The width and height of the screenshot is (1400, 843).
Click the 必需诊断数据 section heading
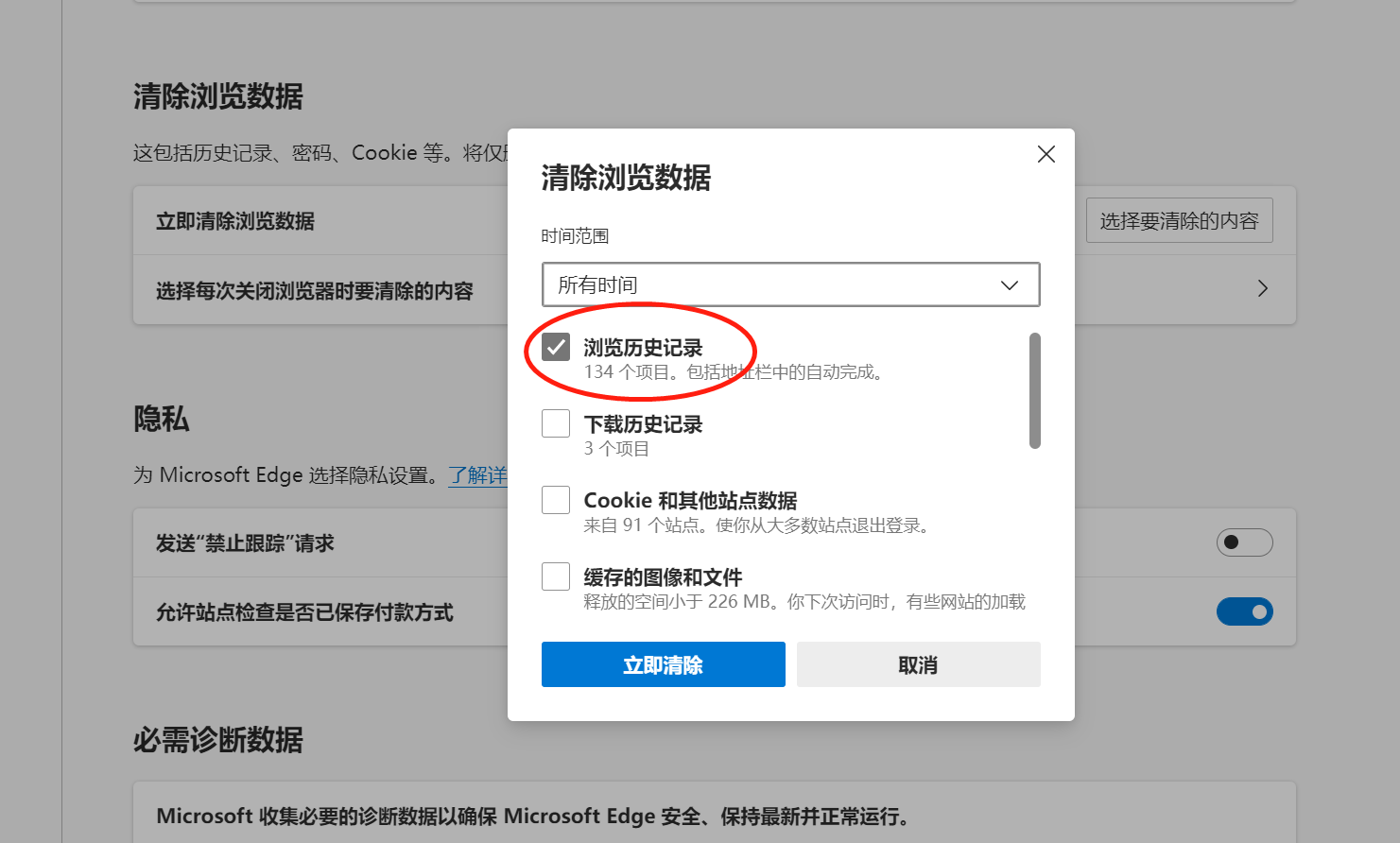pos(218,740)
